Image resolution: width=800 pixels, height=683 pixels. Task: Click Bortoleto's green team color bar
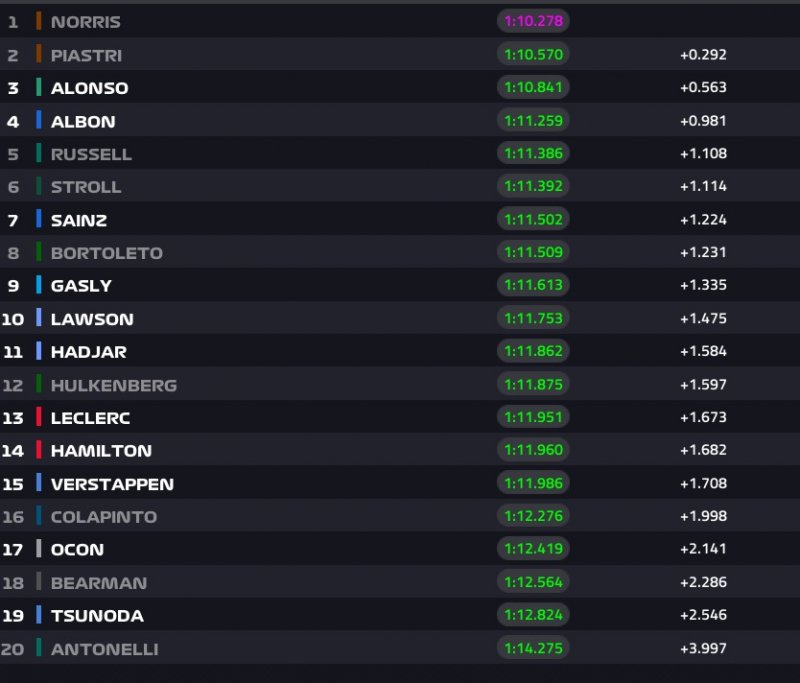tap(39, 252)
